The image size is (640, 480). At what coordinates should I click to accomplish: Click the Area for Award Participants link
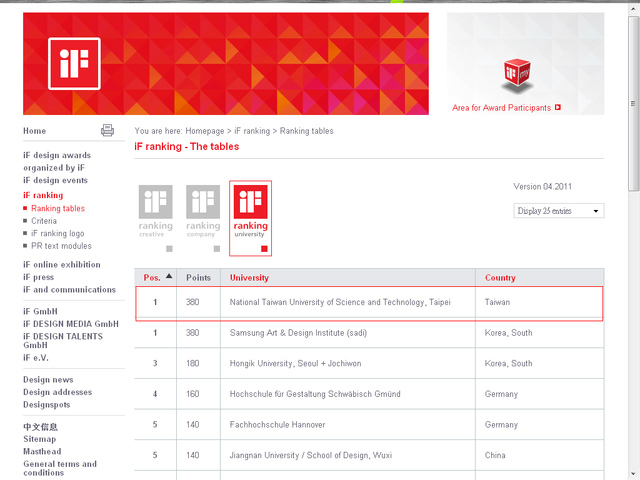(x=501, y=108)
